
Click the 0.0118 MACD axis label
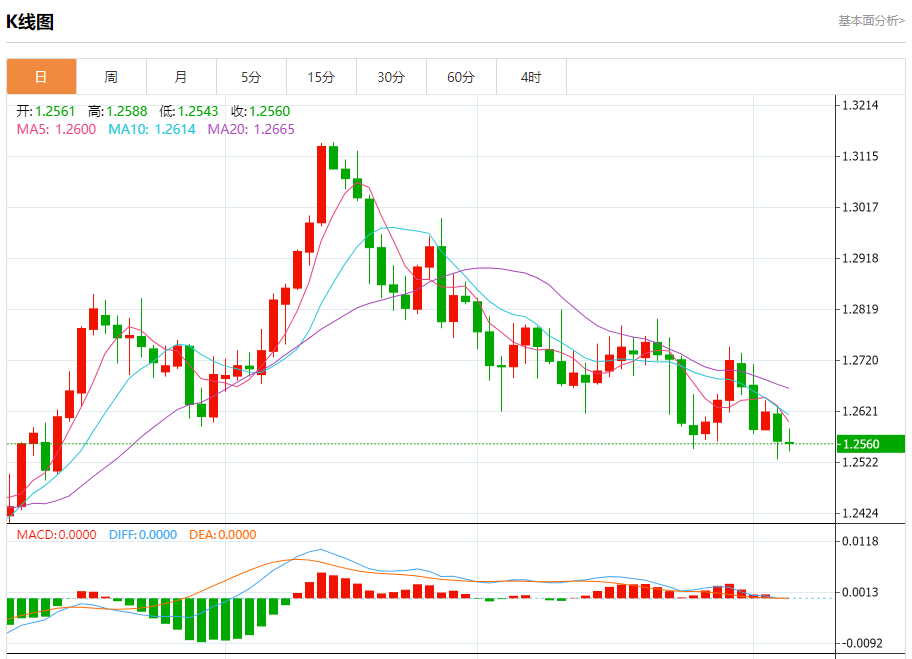pyautogui.click(x=860, y=542)
